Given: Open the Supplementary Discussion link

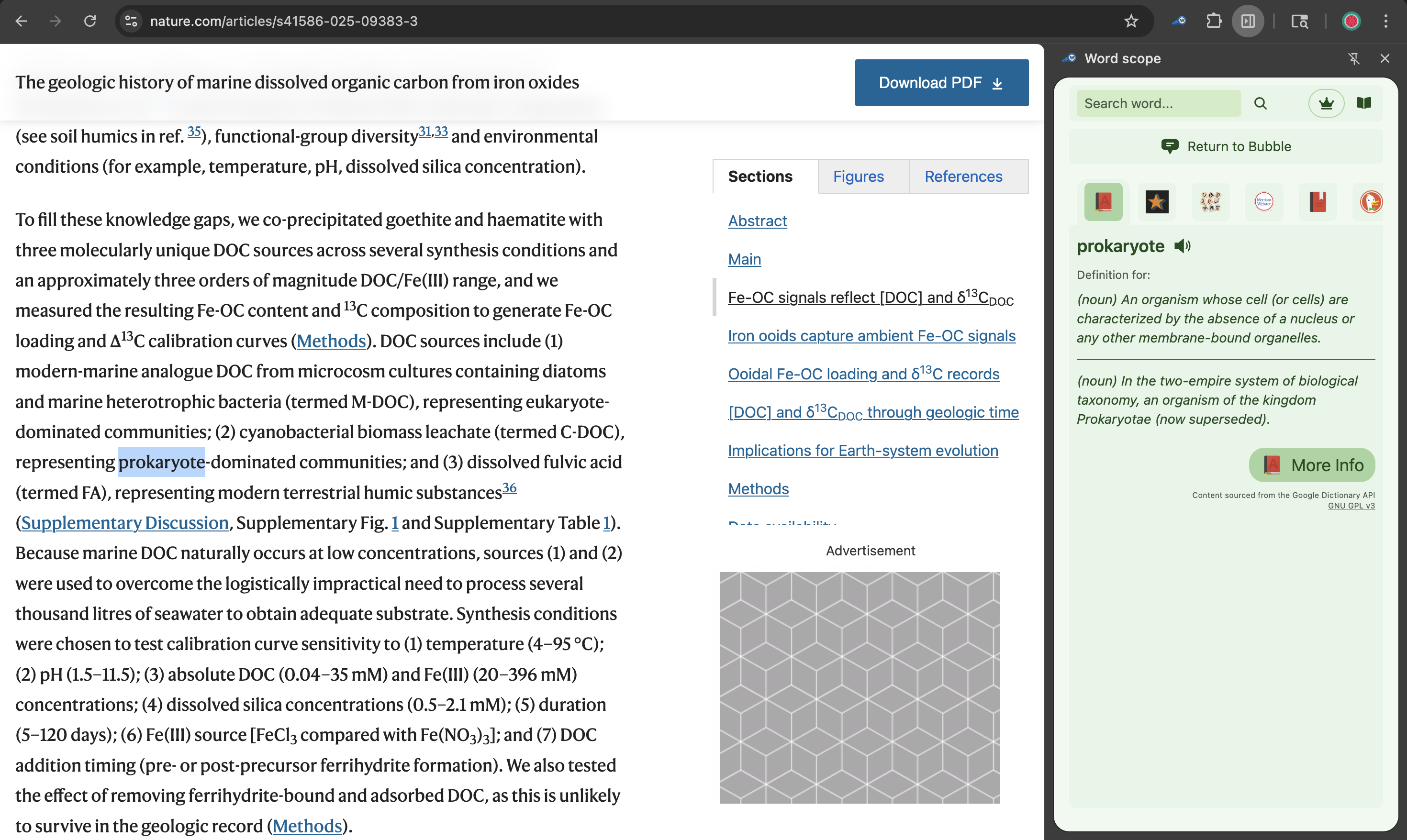Looking at the screenshot, I should point(124,522).
